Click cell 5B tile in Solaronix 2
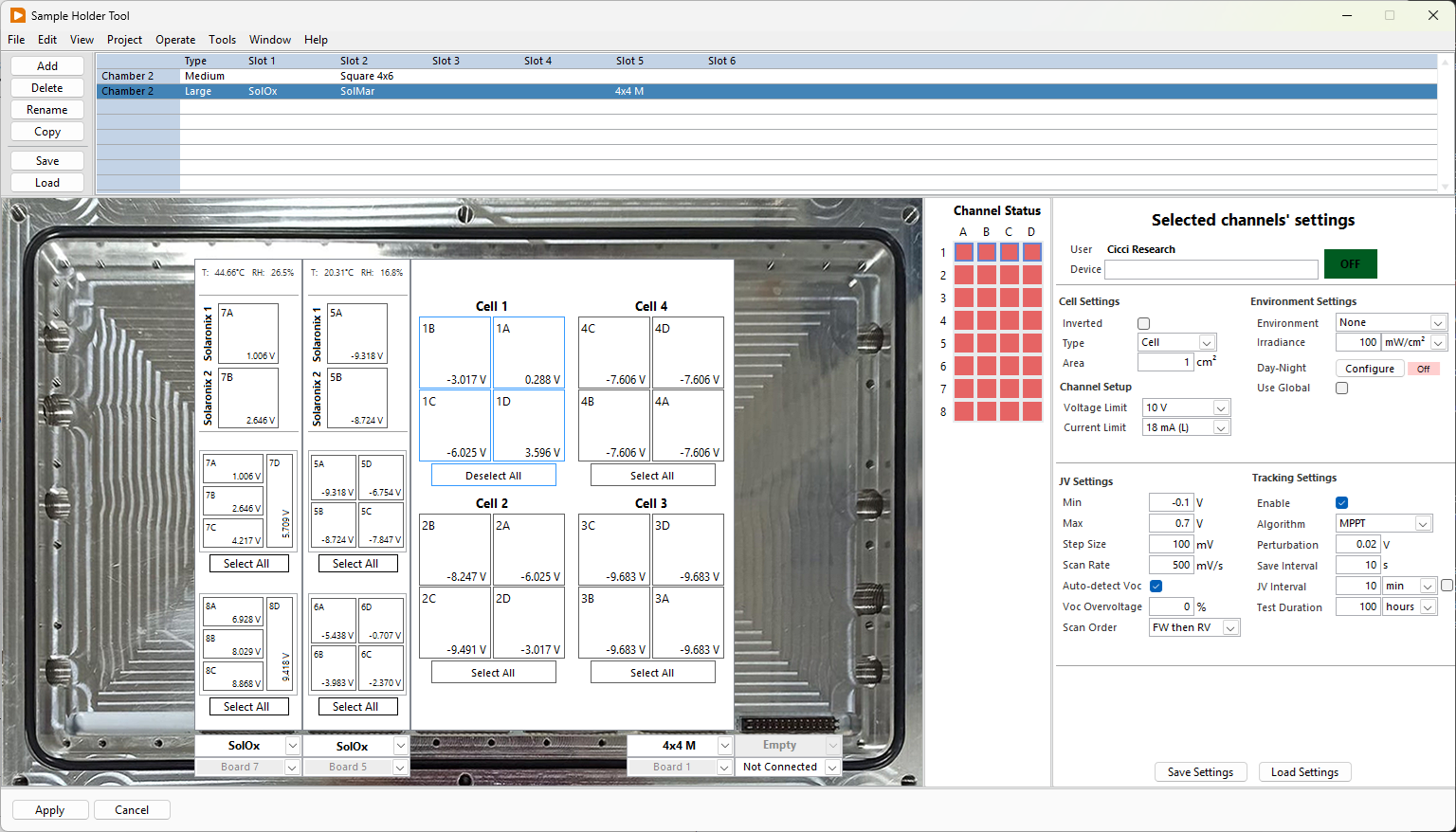This screenshot has width=1456, height=832. [x=357, y=398]
